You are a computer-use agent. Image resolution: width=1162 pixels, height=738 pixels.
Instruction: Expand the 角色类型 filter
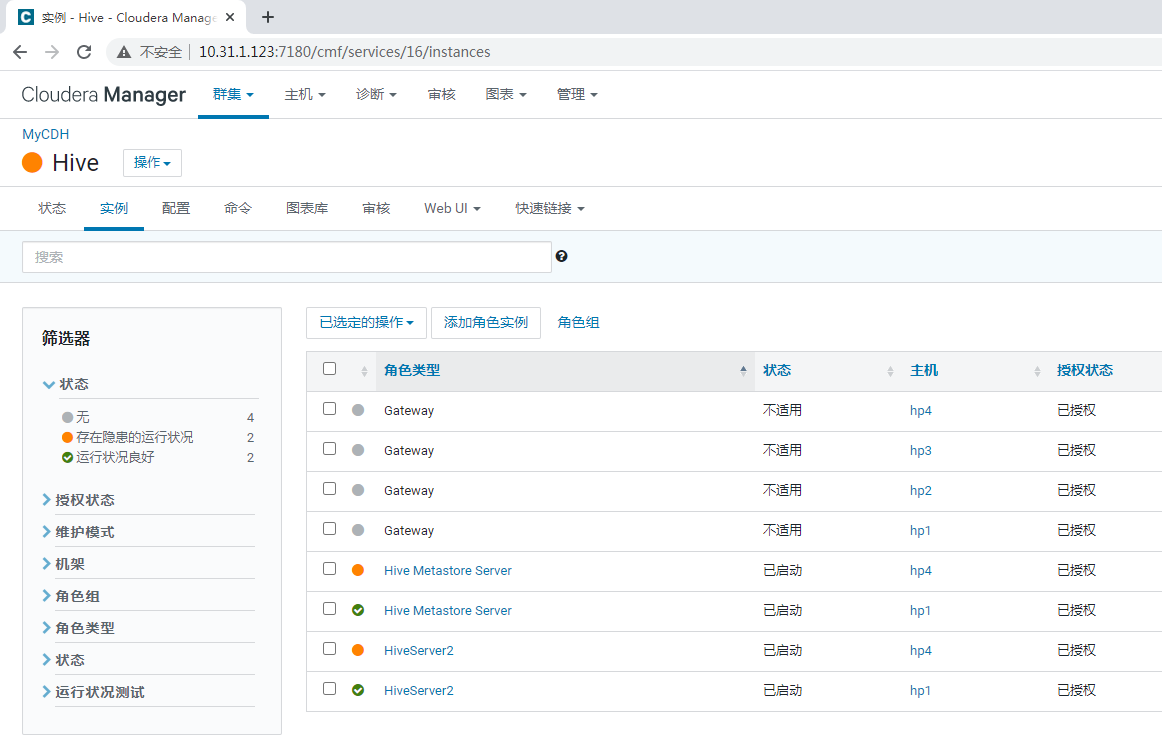coord(79,628)
